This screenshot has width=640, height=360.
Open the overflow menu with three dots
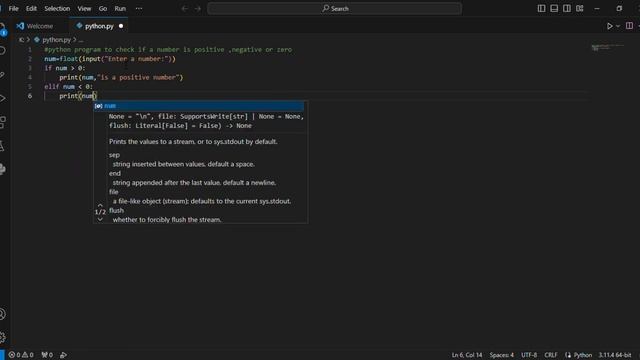pyautogui.click(x=139, y=8)
